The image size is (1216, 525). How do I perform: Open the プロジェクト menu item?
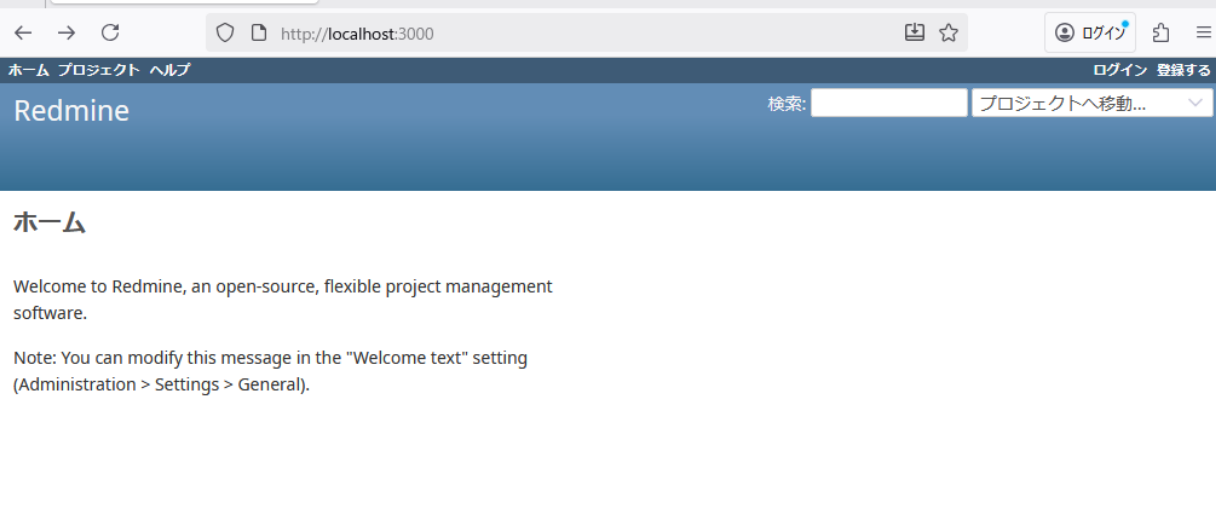98,70
